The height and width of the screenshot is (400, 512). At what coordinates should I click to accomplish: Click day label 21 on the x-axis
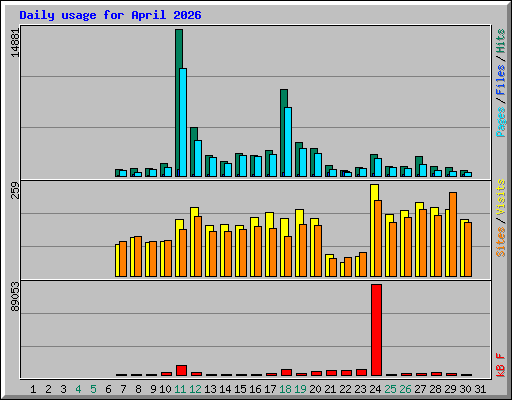330,389
